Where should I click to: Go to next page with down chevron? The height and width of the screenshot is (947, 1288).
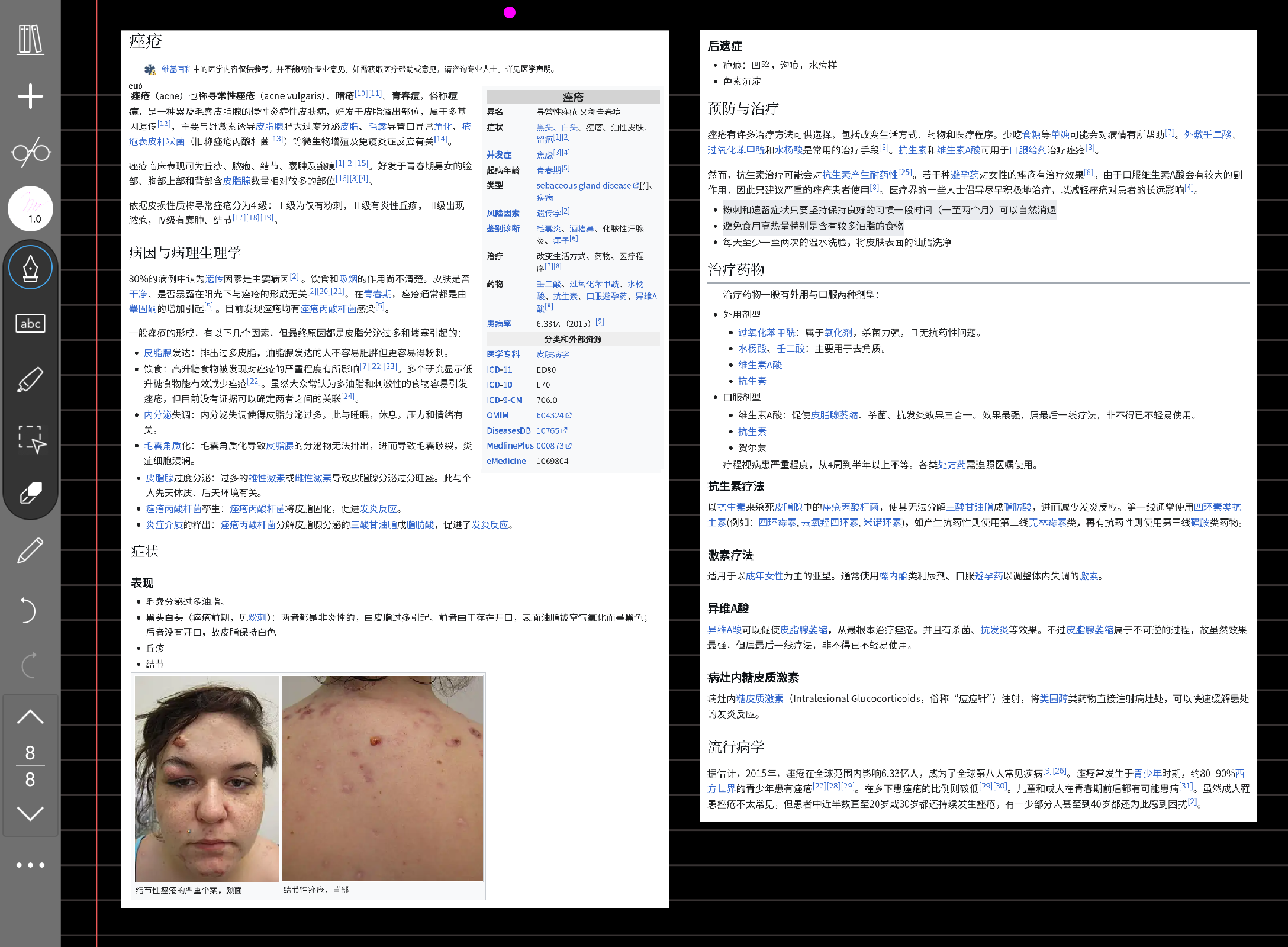click(30, 813)
